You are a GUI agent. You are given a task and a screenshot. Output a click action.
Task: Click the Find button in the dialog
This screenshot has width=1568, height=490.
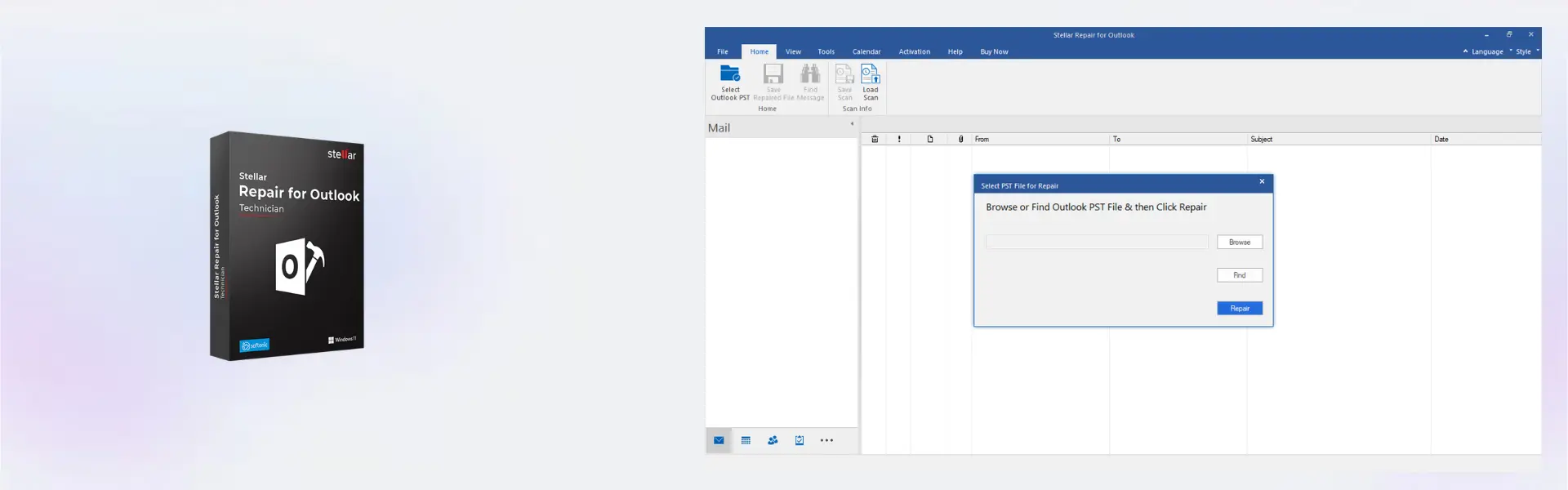1240,275
